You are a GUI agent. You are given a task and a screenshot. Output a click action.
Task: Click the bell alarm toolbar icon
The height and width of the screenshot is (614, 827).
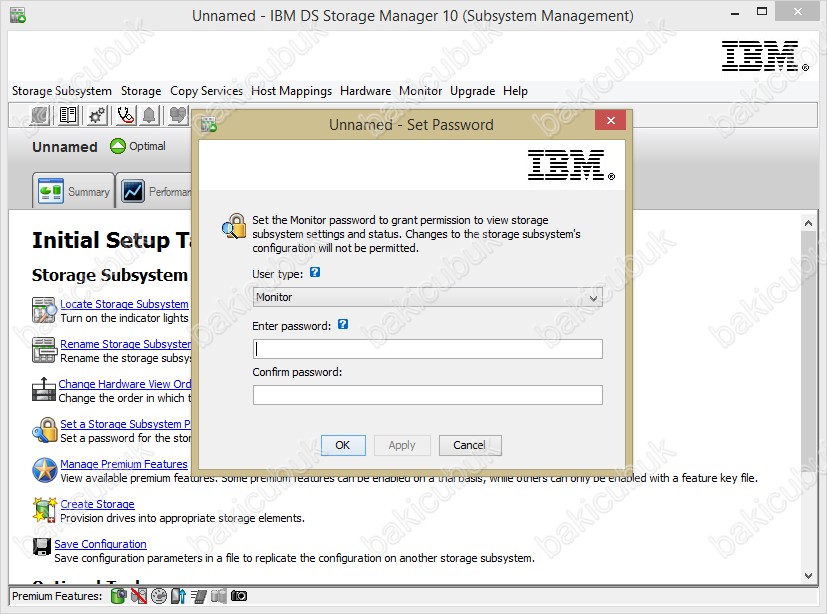click(x=150, y=115)
